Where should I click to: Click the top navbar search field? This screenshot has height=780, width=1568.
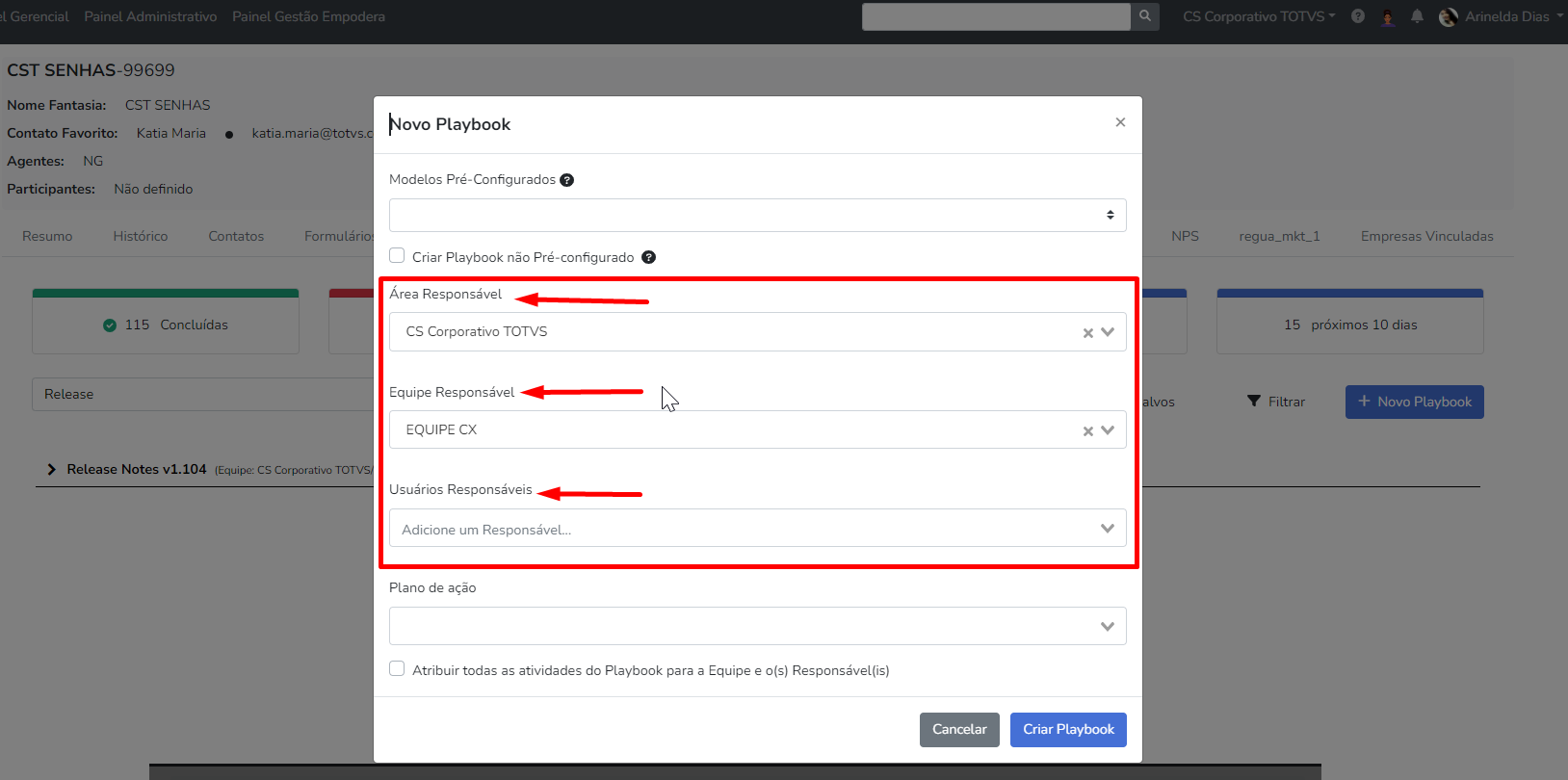click(x=996, y=16)
